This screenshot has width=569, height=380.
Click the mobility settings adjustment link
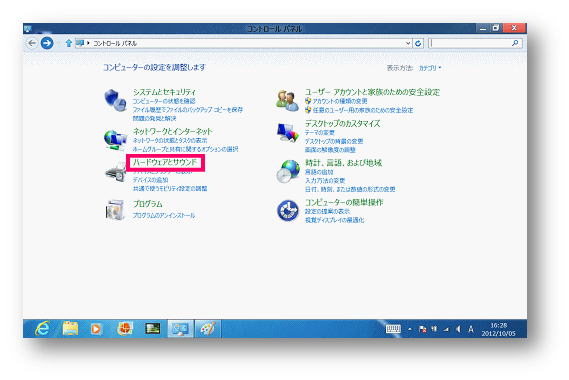click(170, 189)
